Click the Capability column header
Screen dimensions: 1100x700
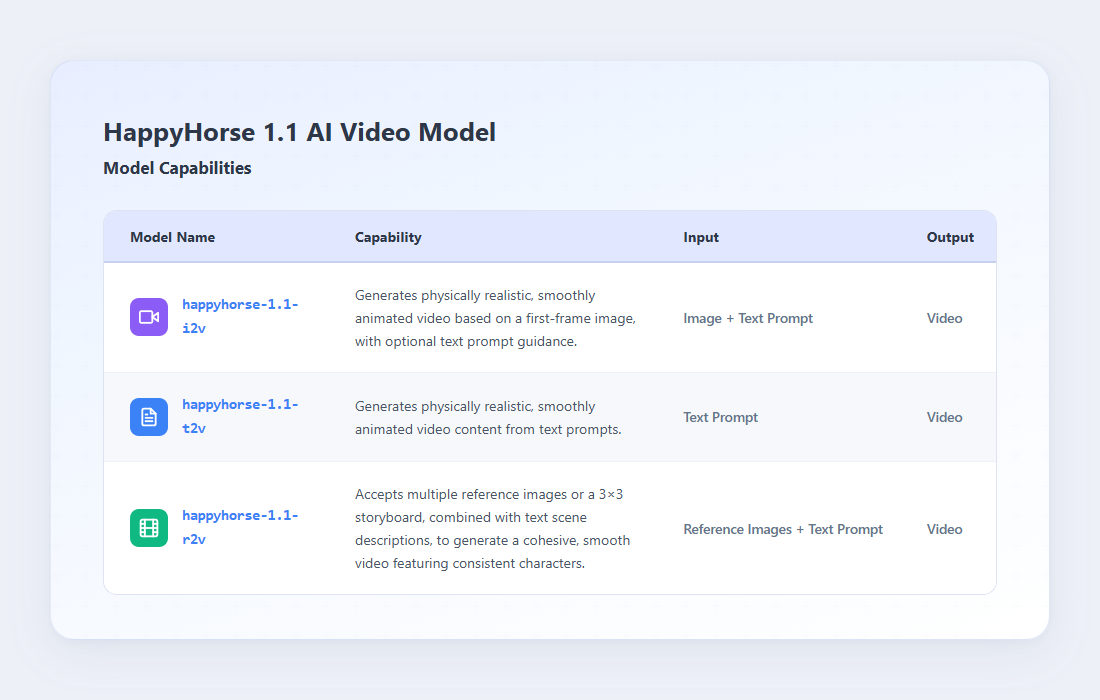[x=388, y=237]
